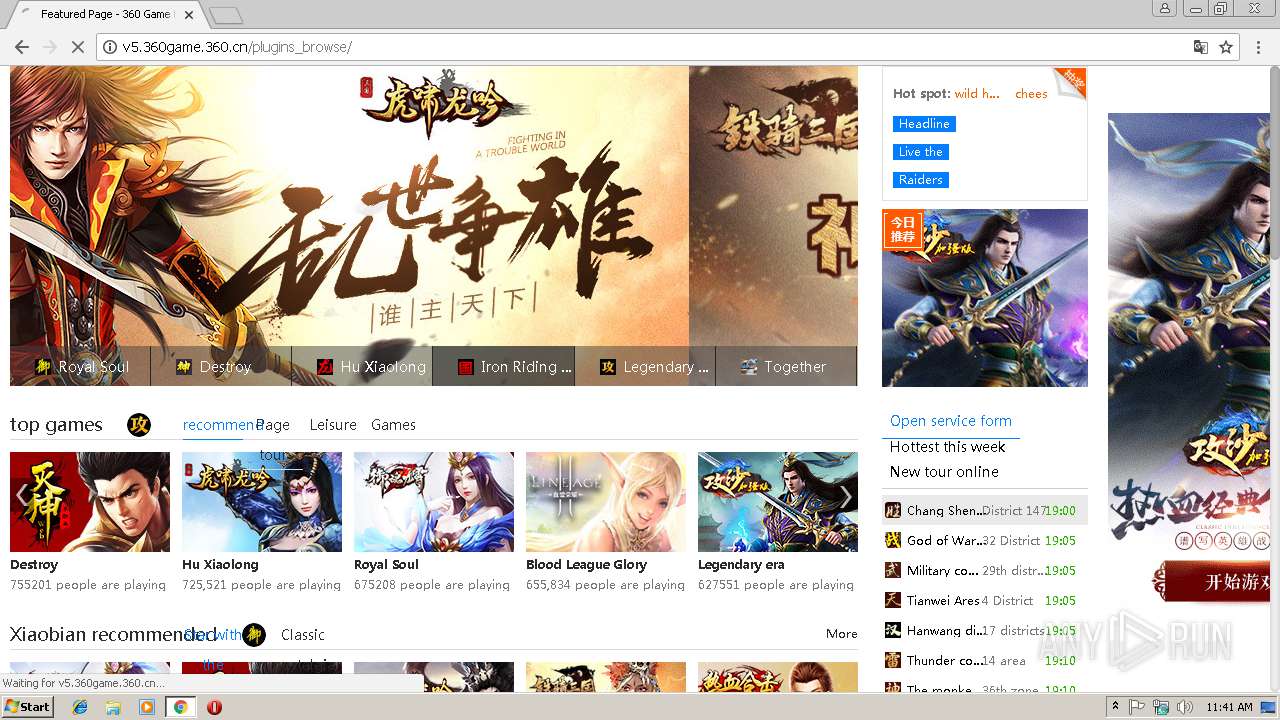Screen dimensions: 1280x720
Task: Select New tour online
Action: (x=944, y=472)
